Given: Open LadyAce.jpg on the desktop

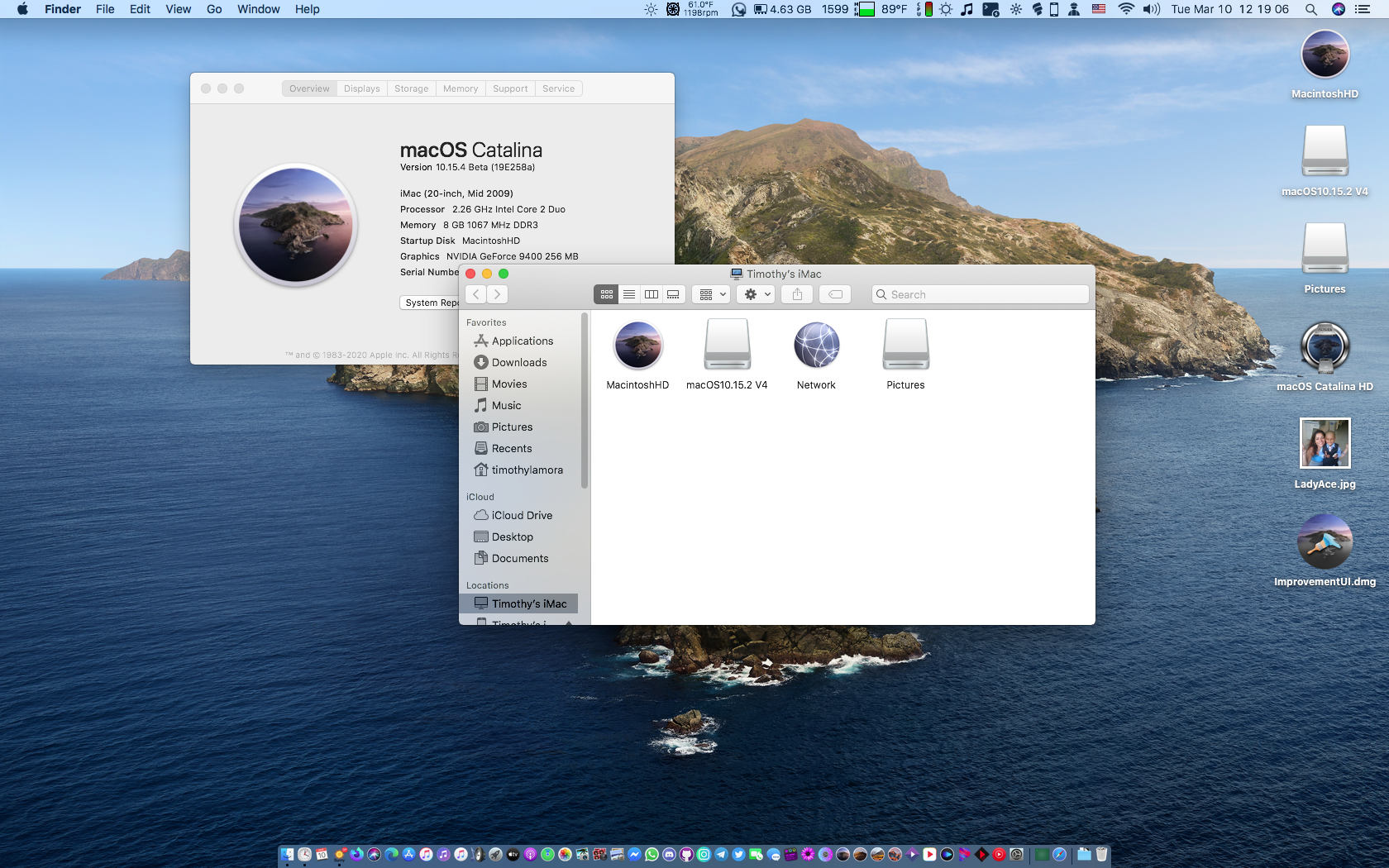Looking at the screenshot, I should [1325, 444].
